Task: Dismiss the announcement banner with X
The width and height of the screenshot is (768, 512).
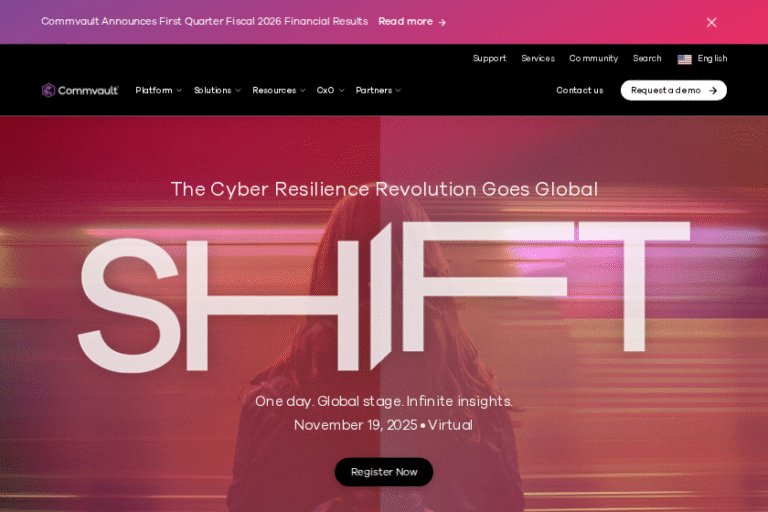Action: [x=712, y=22]
